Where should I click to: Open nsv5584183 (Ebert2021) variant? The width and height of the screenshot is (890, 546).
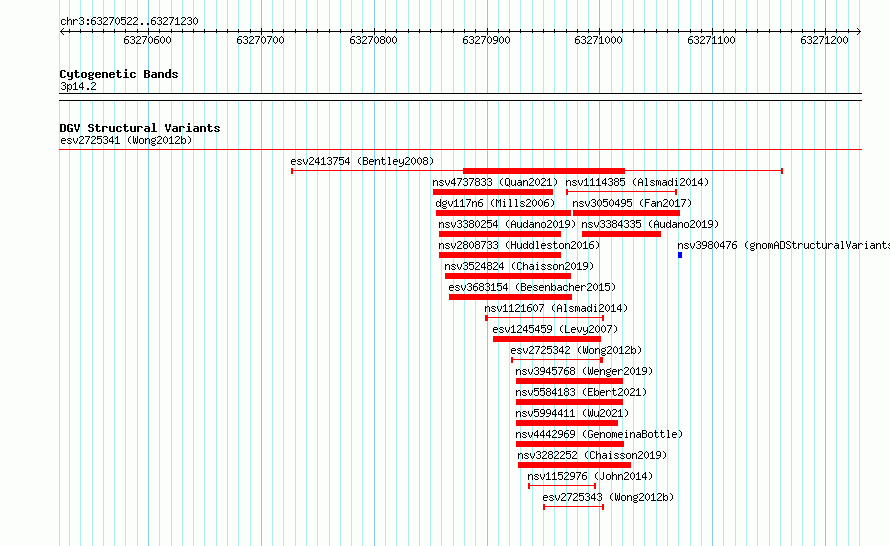[581, 392]
